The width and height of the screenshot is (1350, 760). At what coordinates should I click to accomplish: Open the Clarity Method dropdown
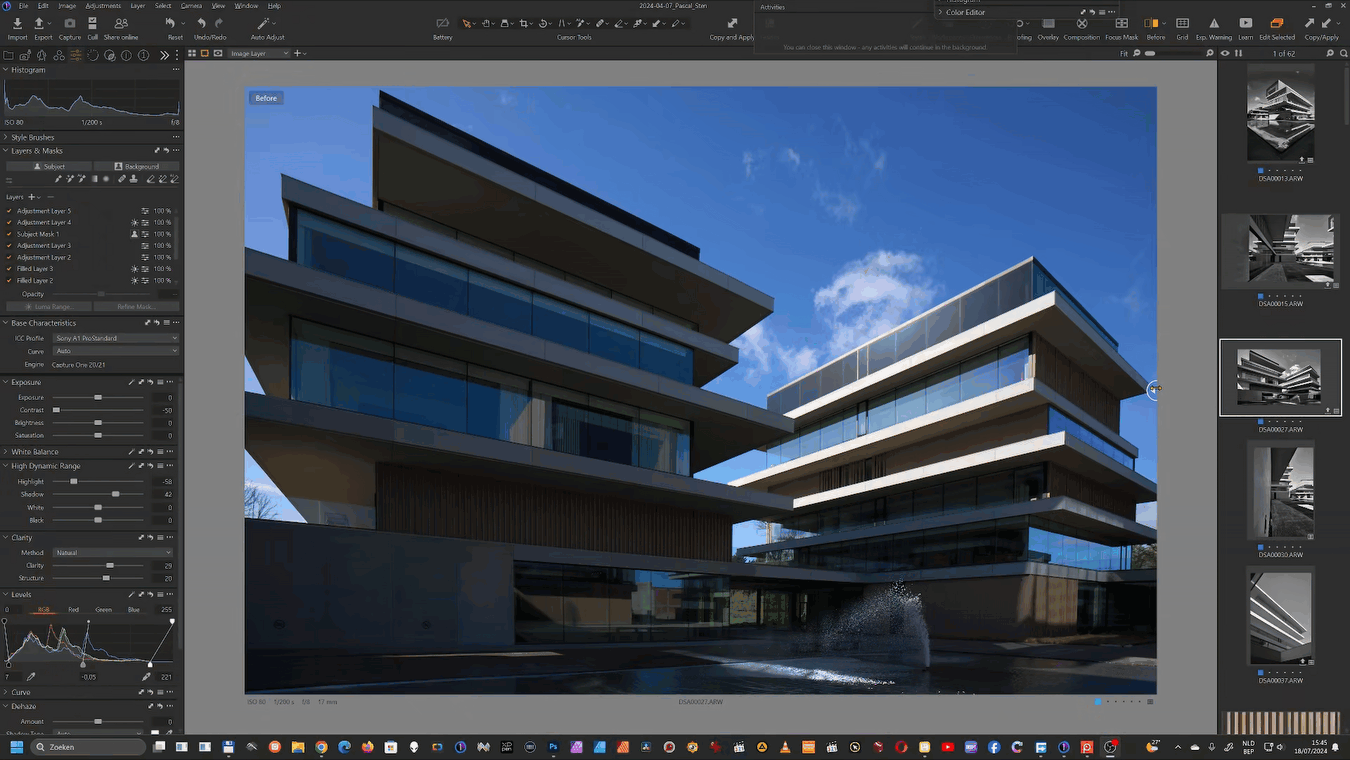[112, 552]
